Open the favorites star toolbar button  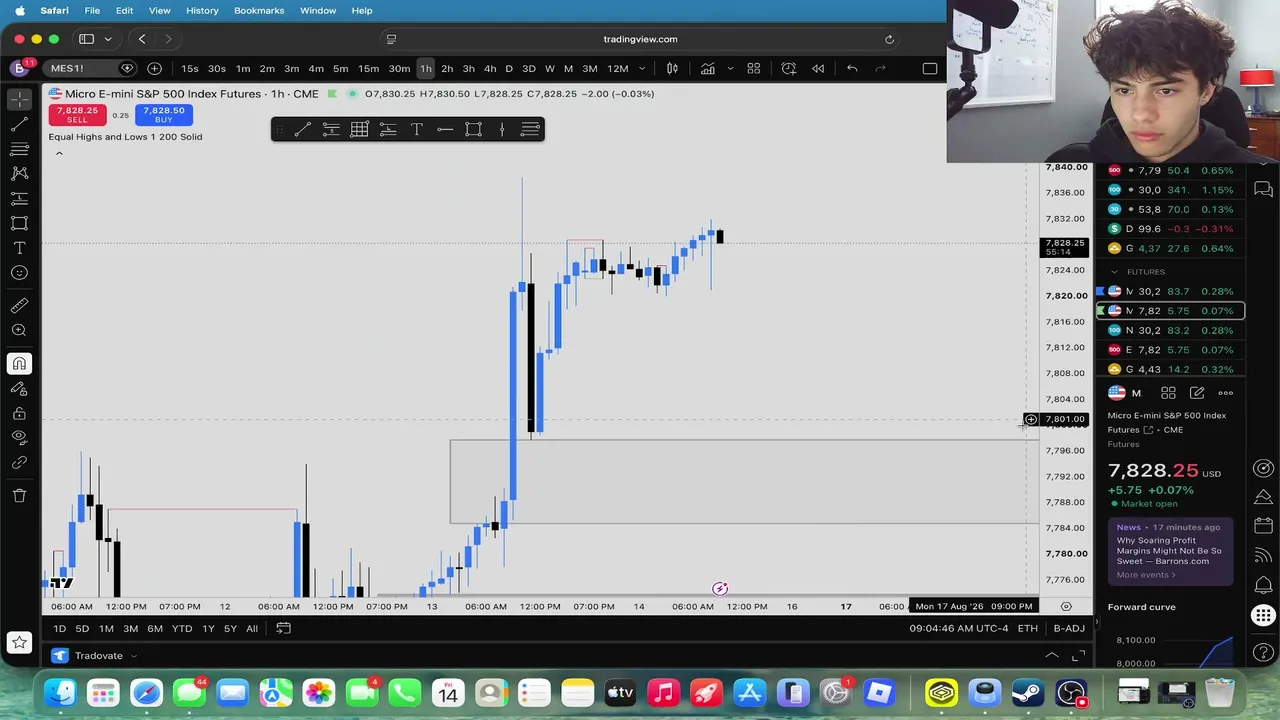click(19, 643)
